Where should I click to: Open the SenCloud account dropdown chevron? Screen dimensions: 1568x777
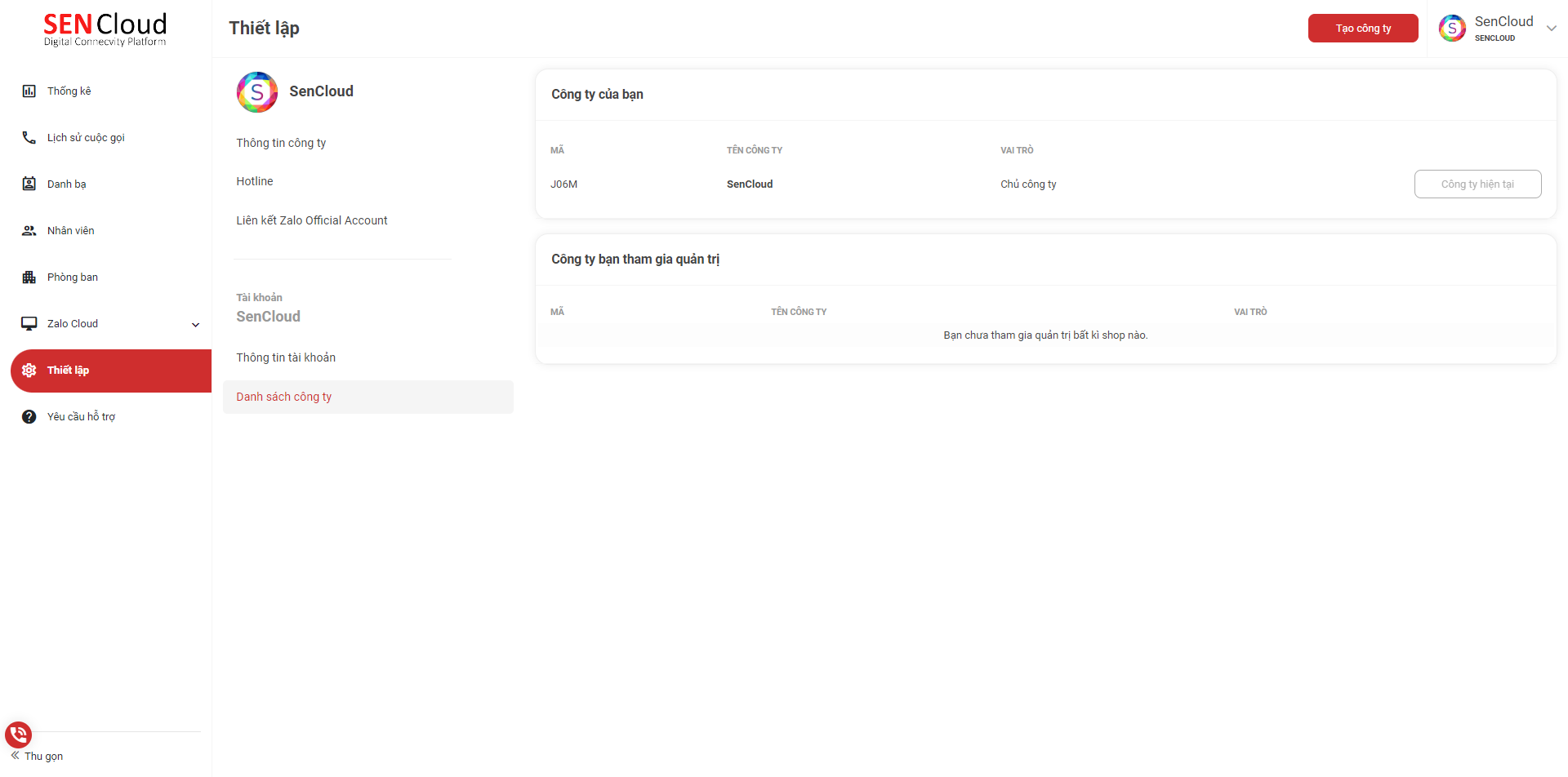(1551, 28)
